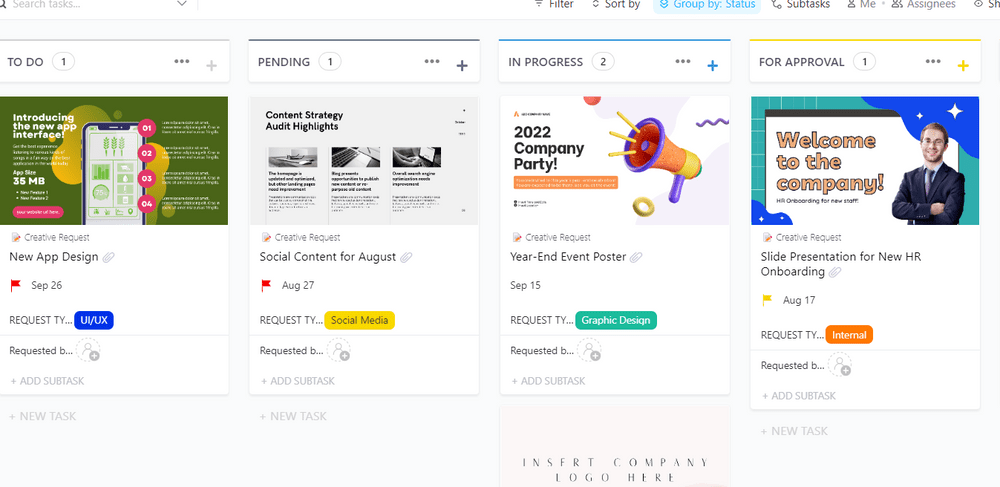Add requester avatar on Year-End Event Poster
Image resolution: width=1000 pixels, height=487 pixels.
[591, 351]
